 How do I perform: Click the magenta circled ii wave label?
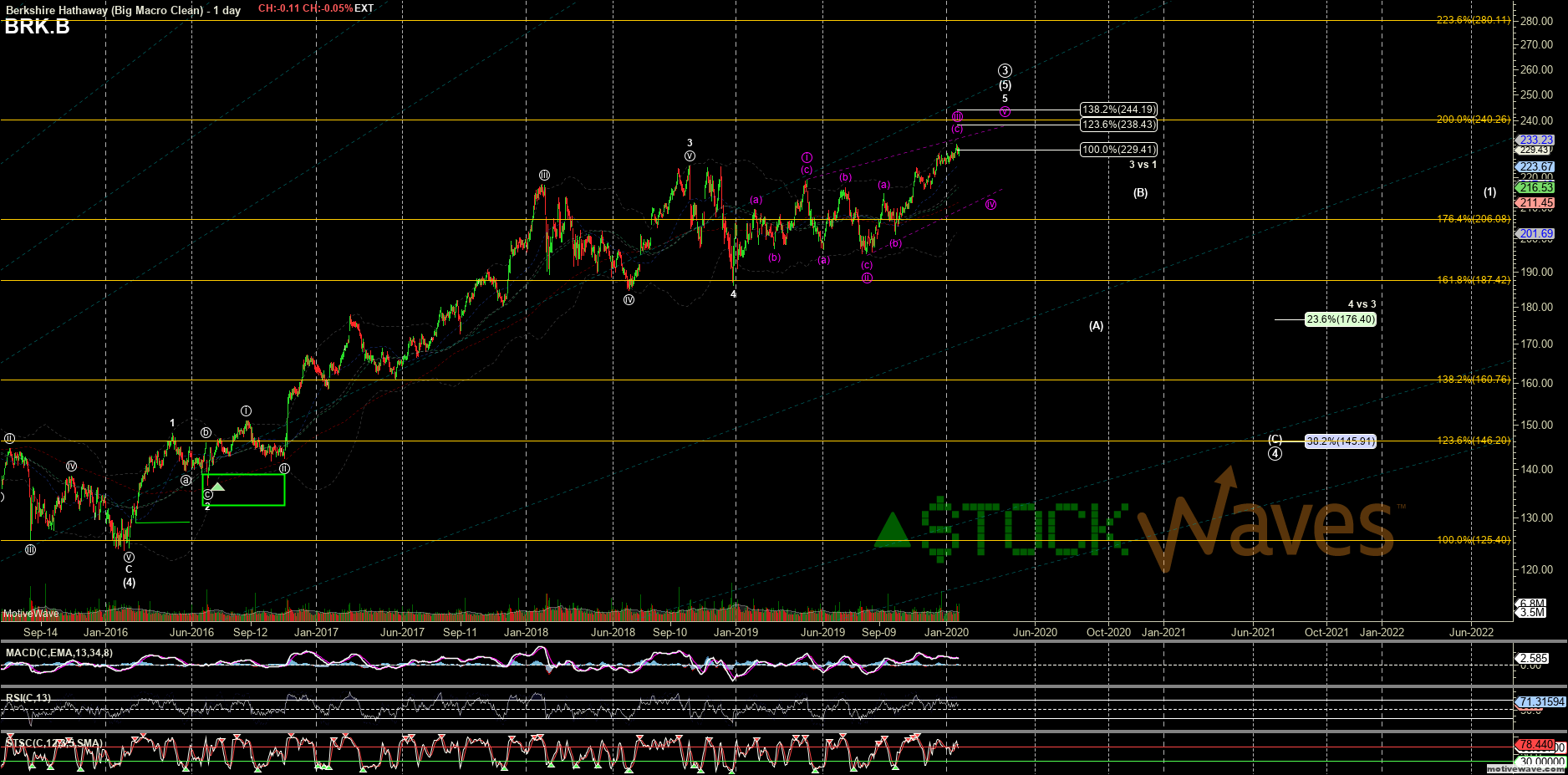click(867, 278)
